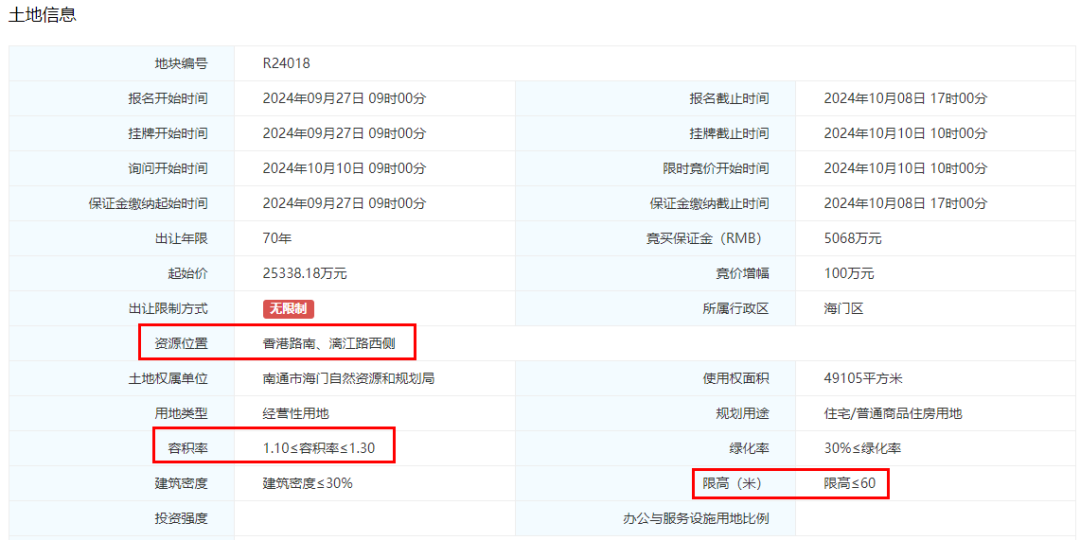The image size is (1080, 540).
Task: Click the 挂牌开始时间 label
Action: tap(167, 134)
